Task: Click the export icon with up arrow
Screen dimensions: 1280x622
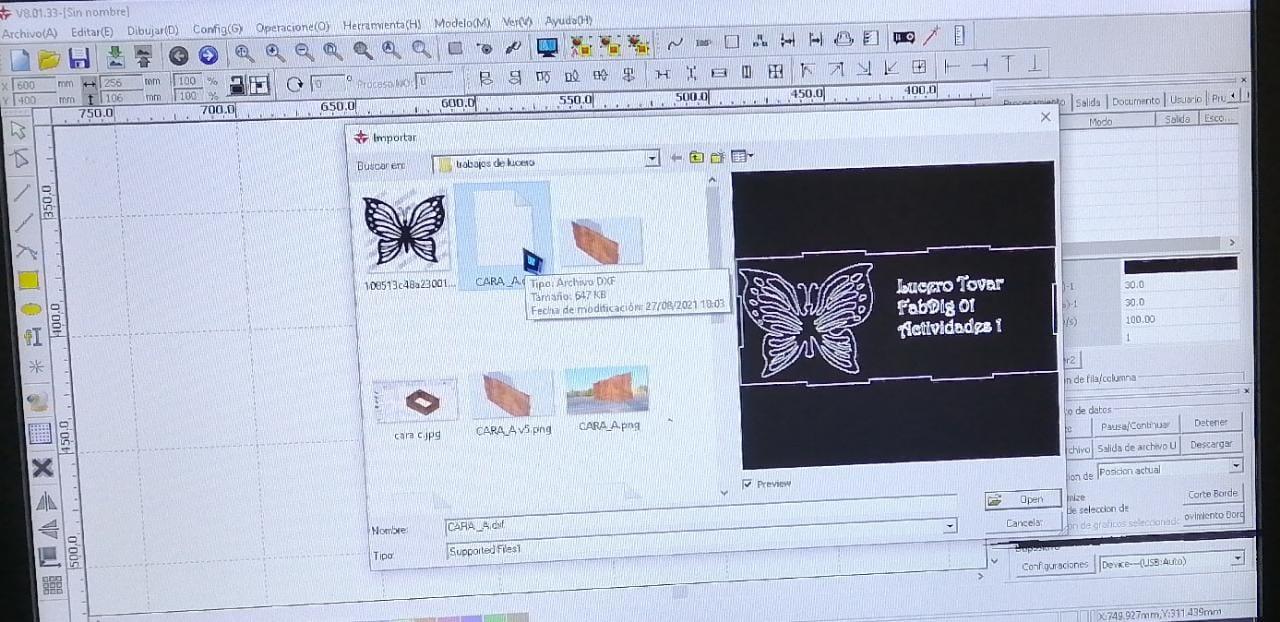Action: click(x=143, y=57)
